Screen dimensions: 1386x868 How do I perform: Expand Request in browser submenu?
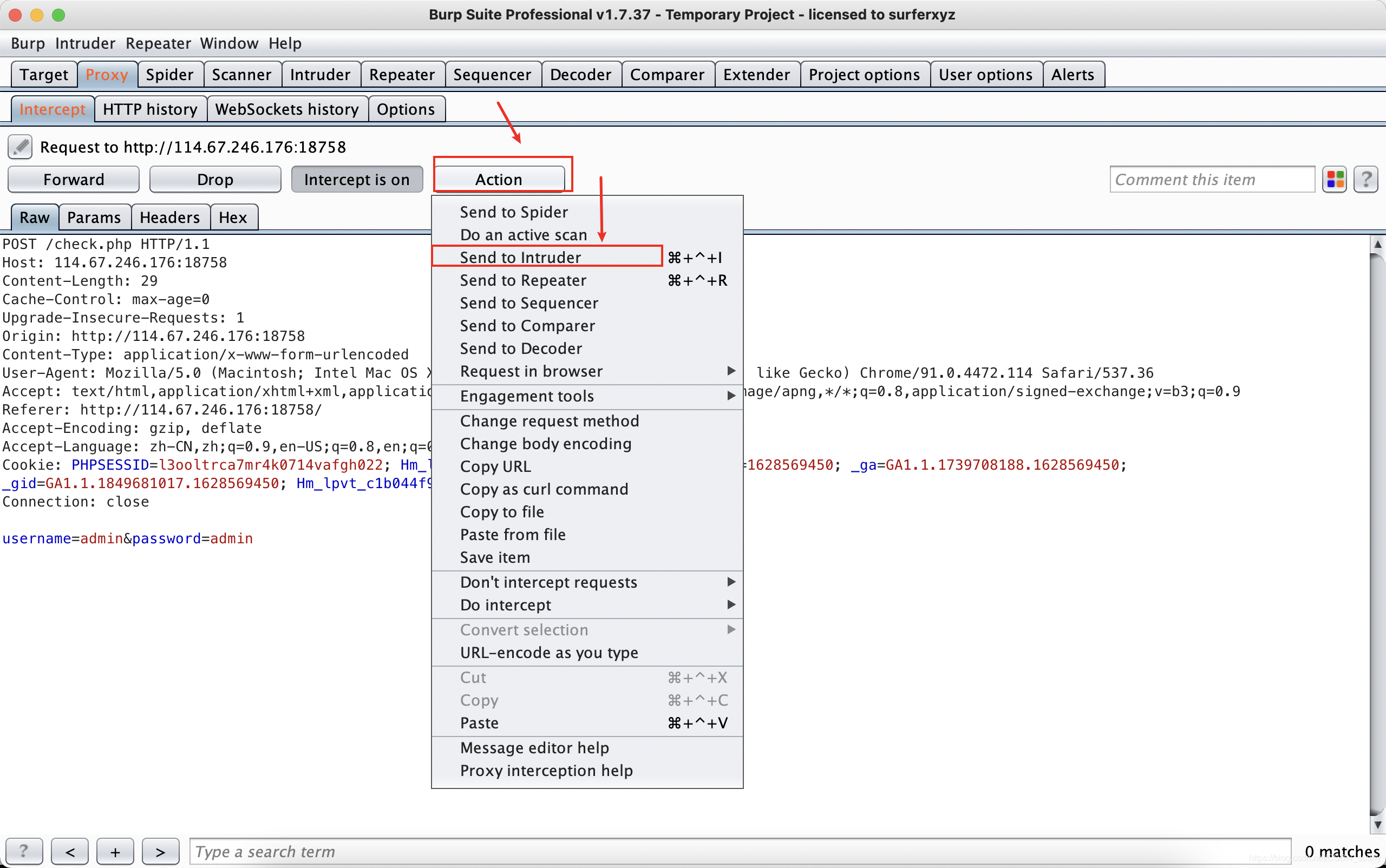[586, 371]
